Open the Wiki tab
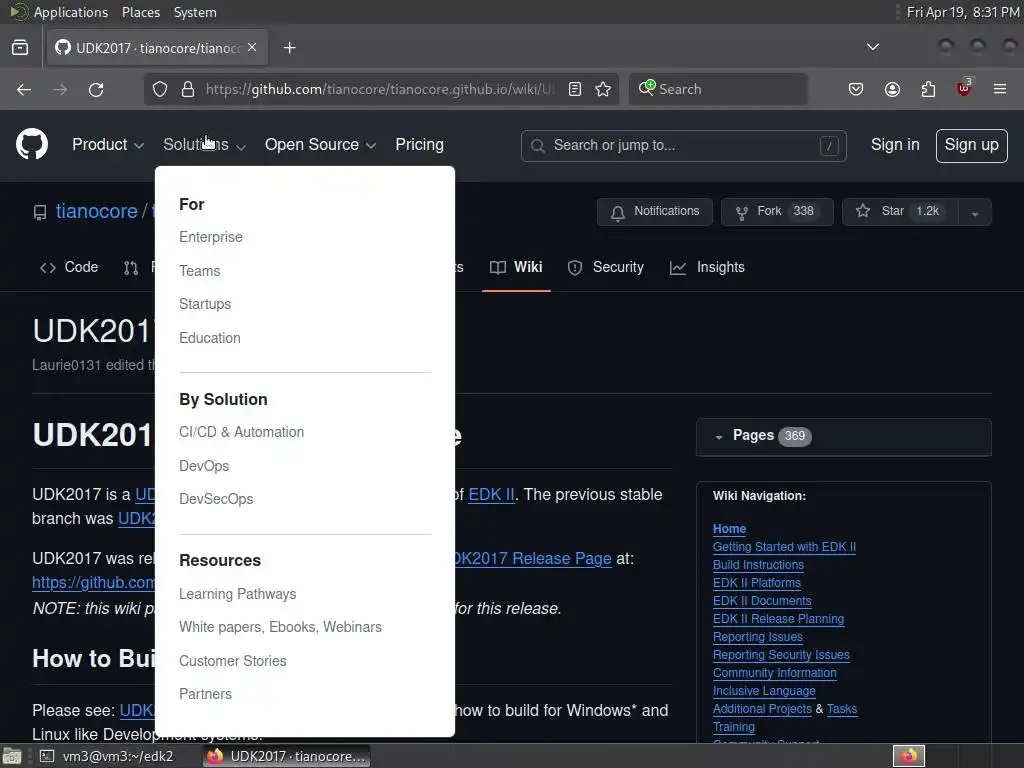The height and width of the screenshot is (768, 1024). tap(516, 267)
